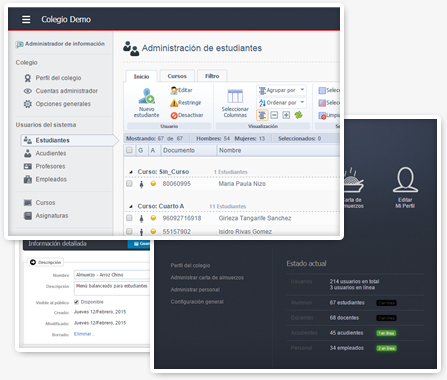Viewport: 447px width, 380px height.
Task: Click the Descripción text area
Action: coord(112,289)
